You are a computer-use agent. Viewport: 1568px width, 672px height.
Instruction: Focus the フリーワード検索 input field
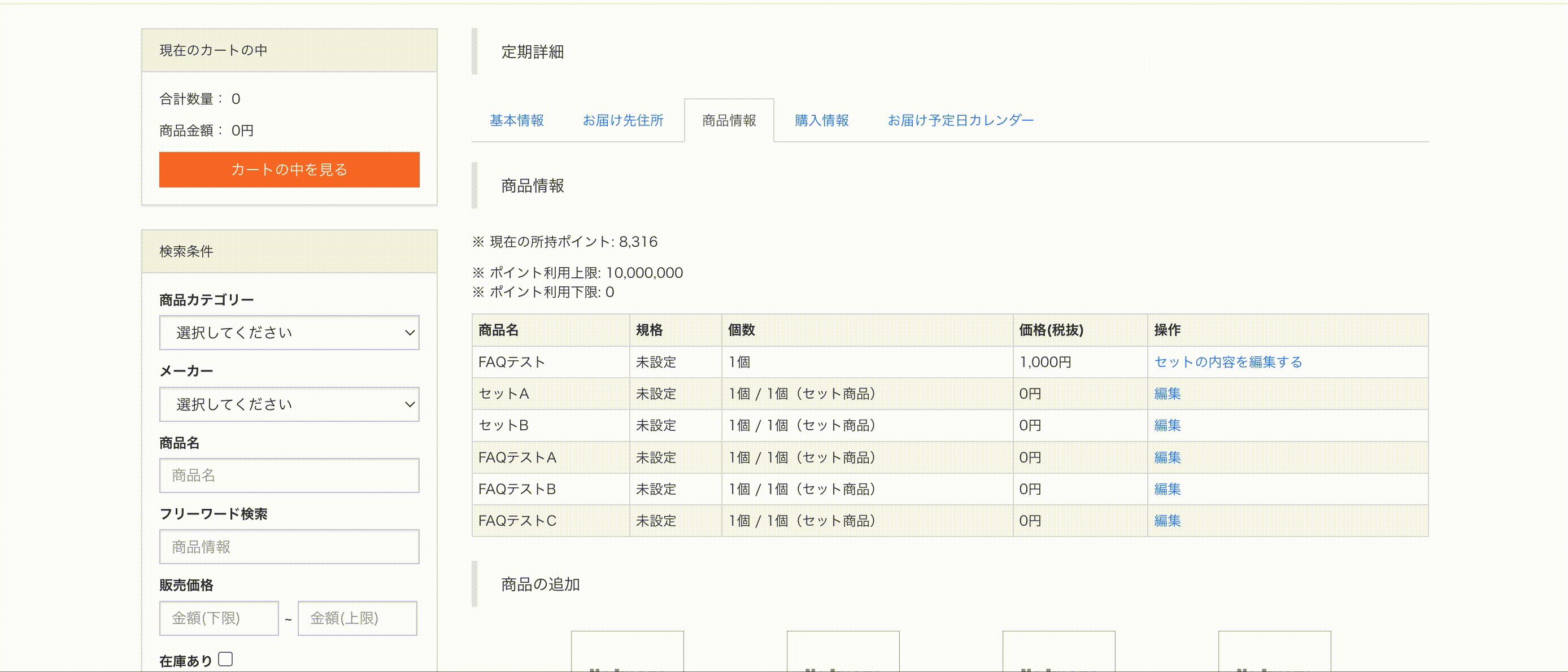[x=289, y=547]
